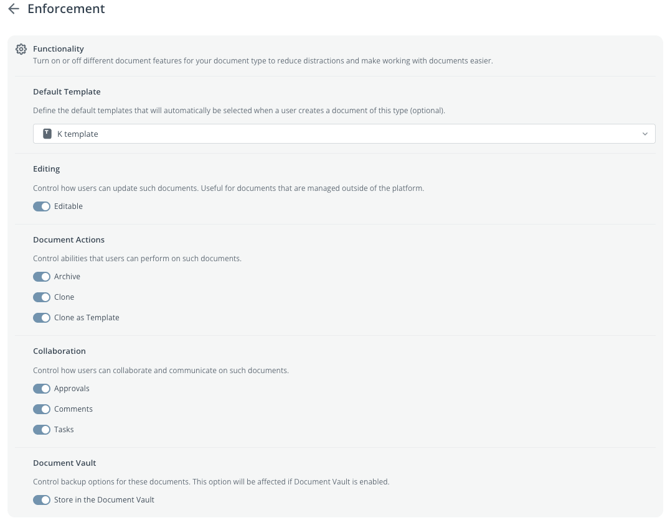The height and width of the screenshot is (523, 670).
Task: Toggle Store in the Document Vault
Action: coord(41,500)
